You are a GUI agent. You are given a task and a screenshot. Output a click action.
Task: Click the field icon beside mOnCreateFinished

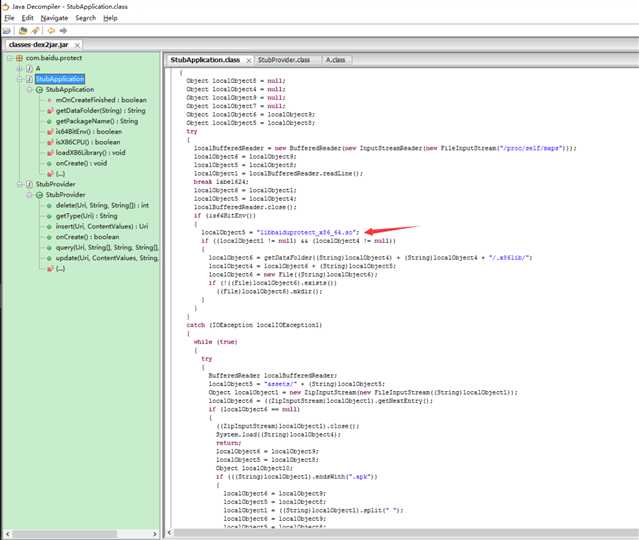(50, 100)
